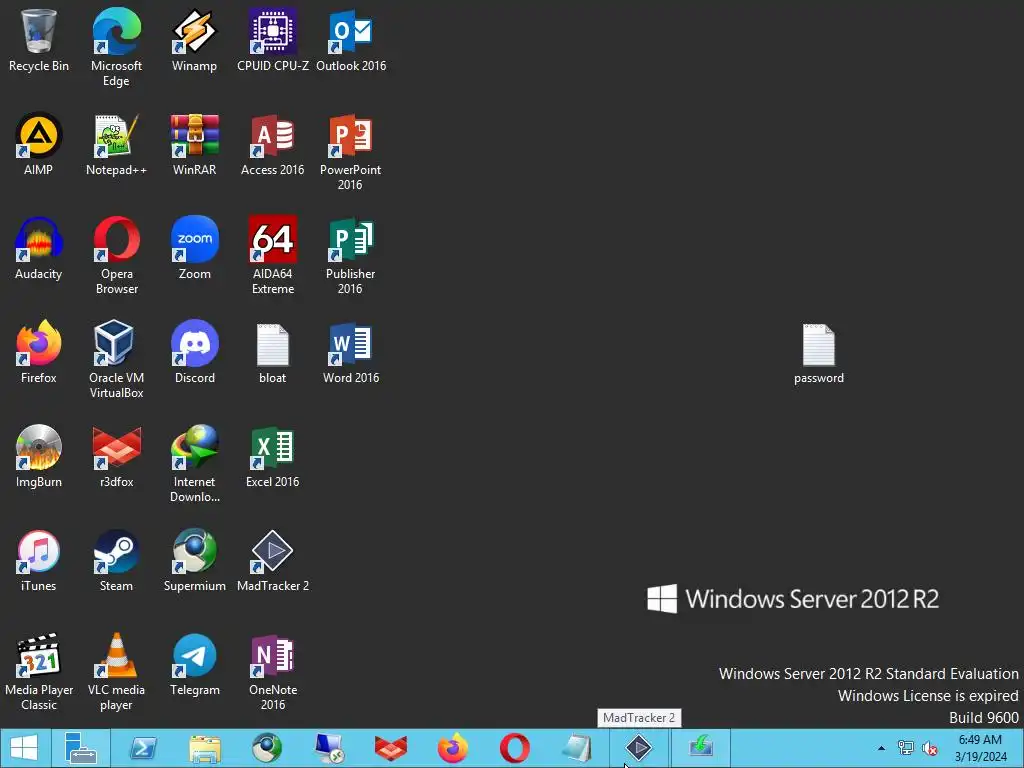Open the notepad icon on the taskbar
The image size is (1024, 768).
[577, 748]
